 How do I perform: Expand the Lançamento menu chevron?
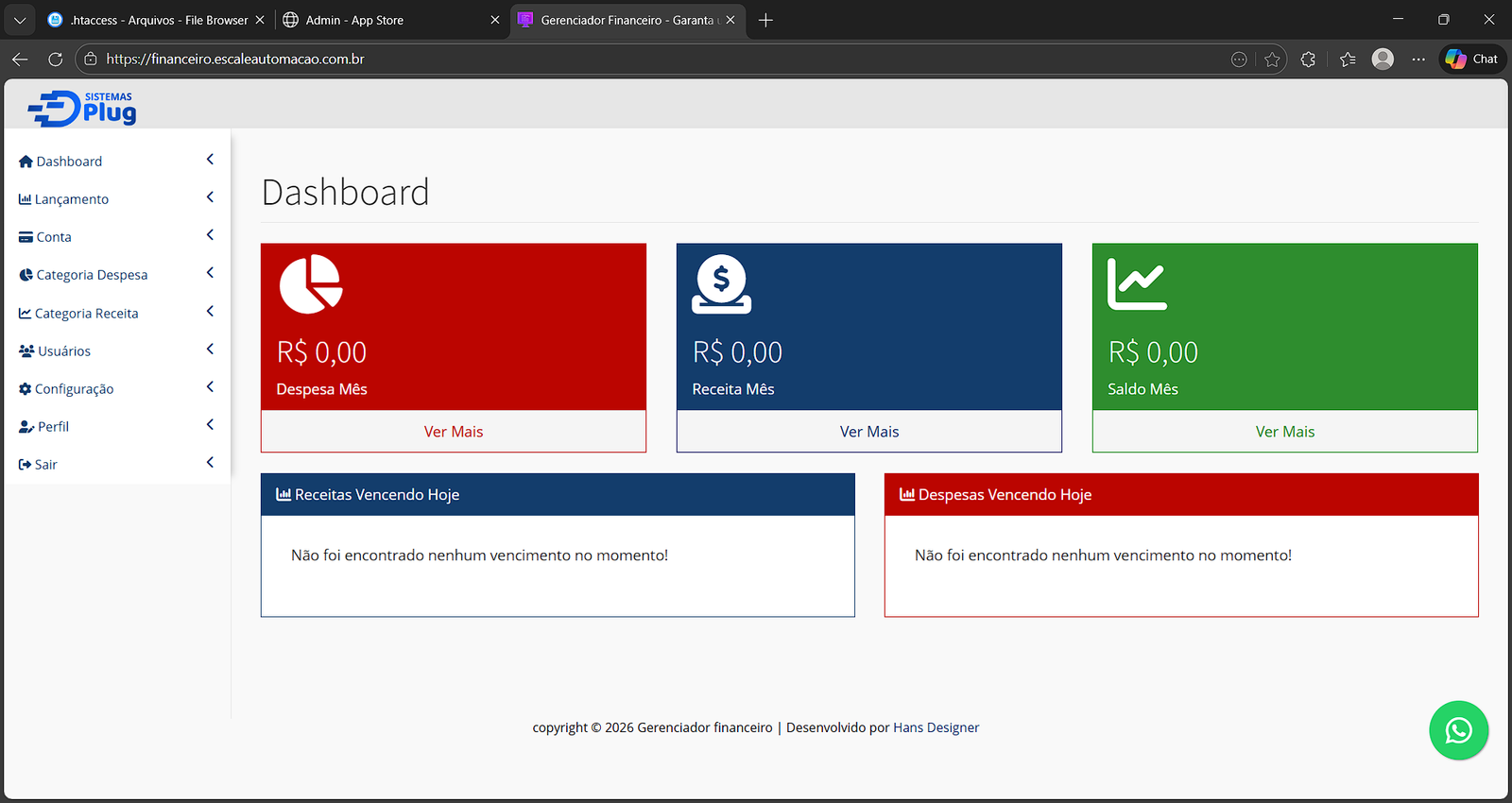210,197
